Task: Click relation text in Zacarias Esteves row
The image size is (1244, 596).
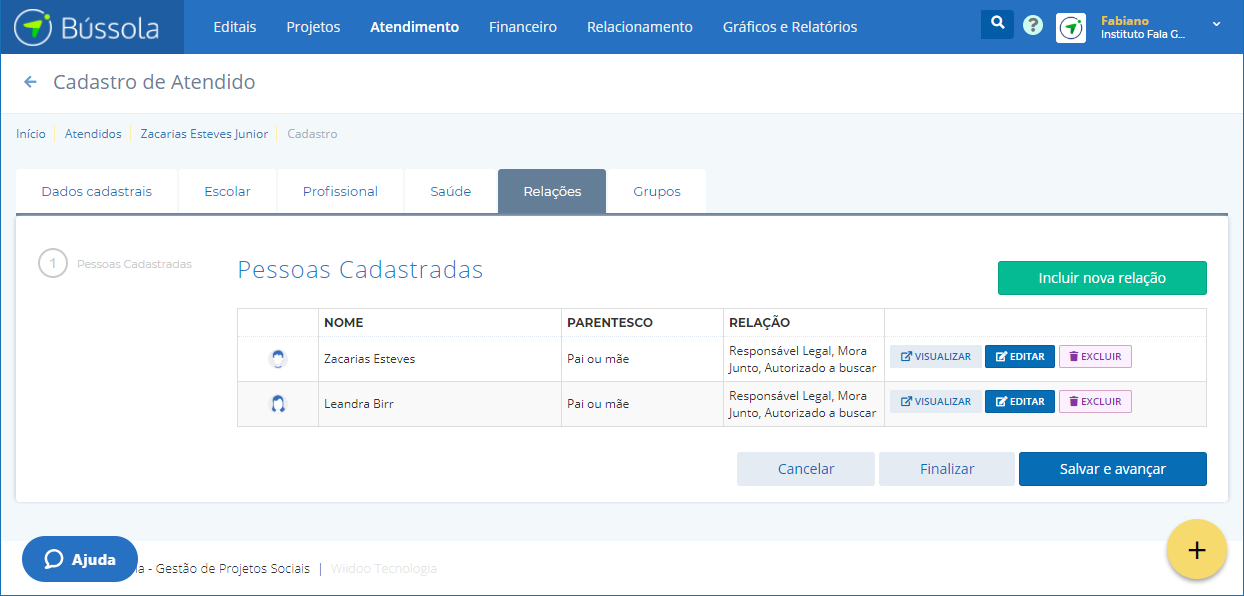Action: [x=803, y=359]
